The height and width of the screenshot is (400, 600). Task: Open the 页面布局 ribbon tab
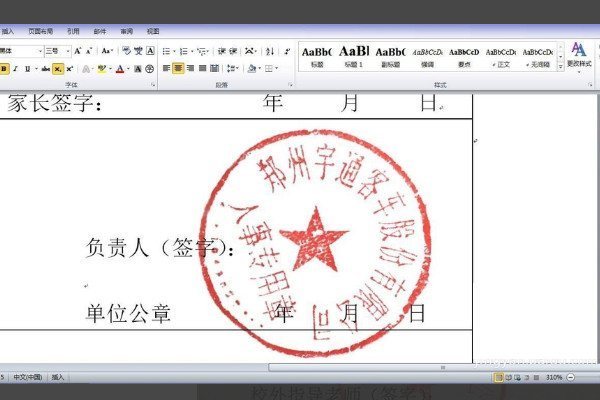(x=41, y=31)
